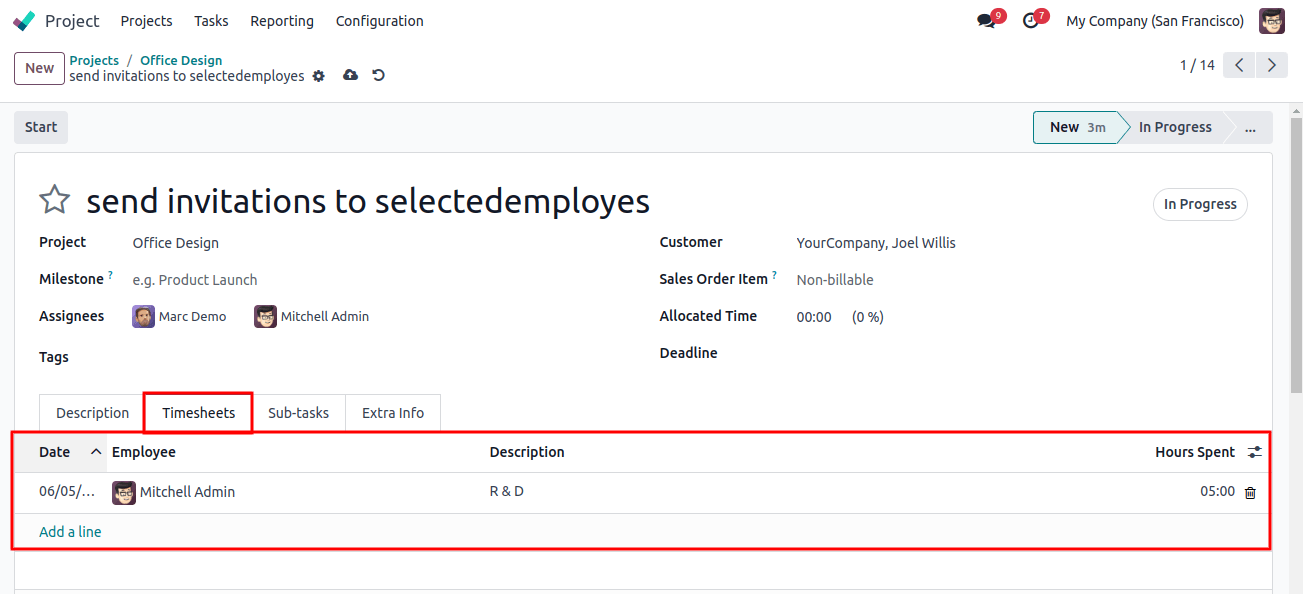Switch to the Timesheets tab
The height and width of the screenshot is (594, 1303).
coord(199,413)
